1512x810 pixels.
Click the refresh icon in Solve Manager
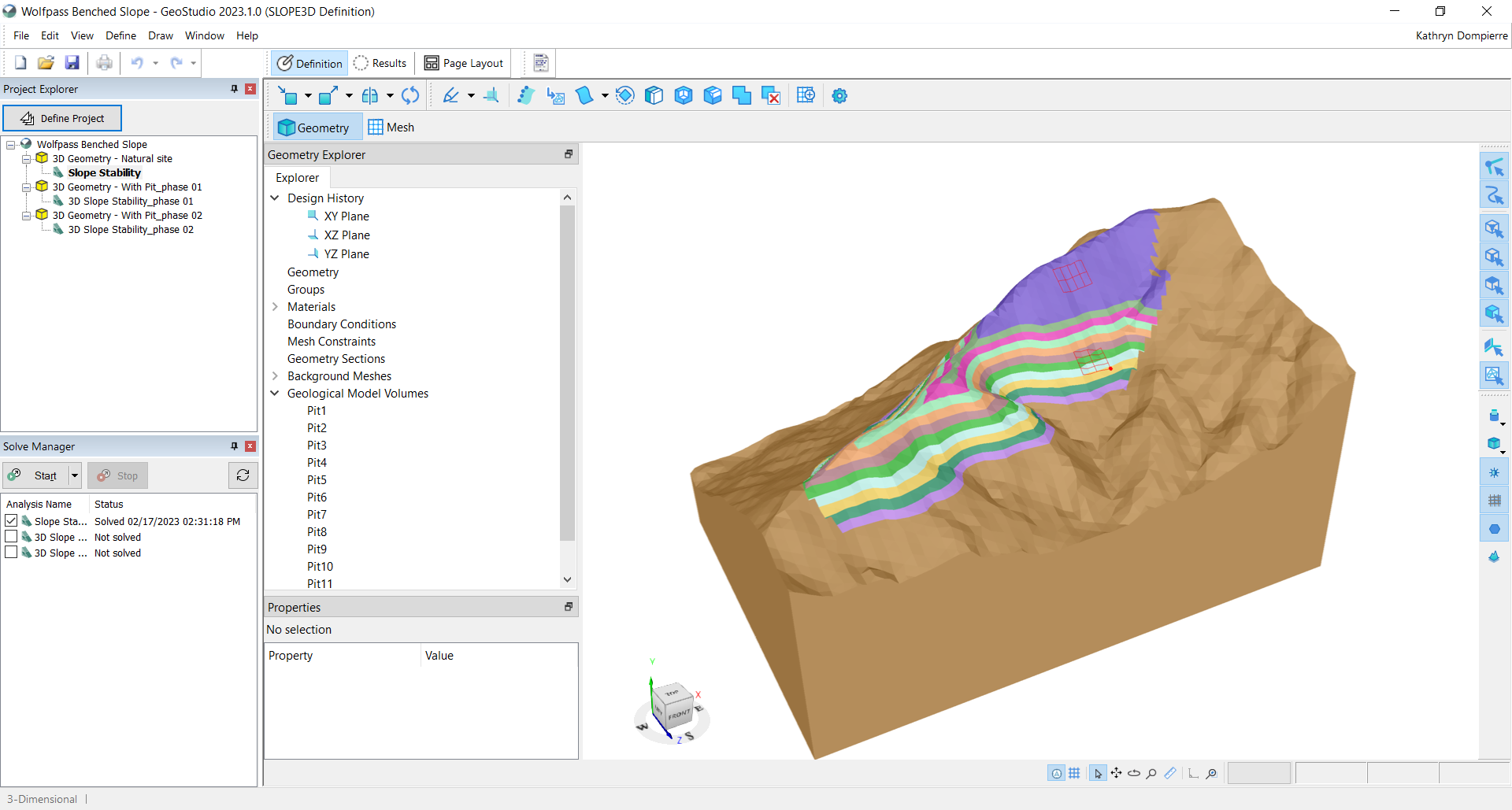pyautogui.click(x=243, y=475)
